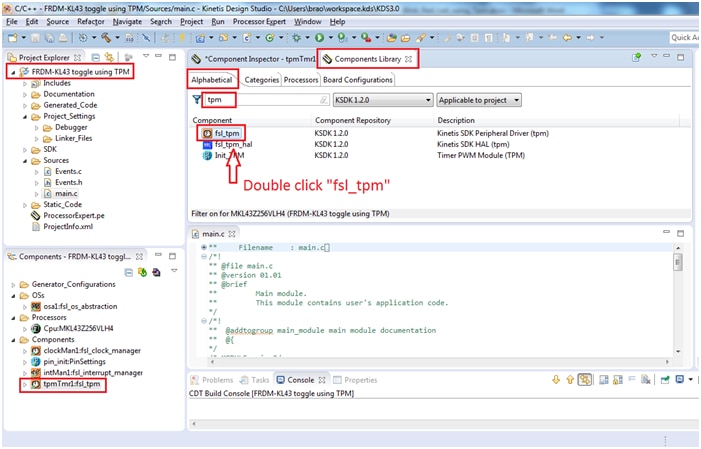Open the Processor Expert menu

pos(259,21)
